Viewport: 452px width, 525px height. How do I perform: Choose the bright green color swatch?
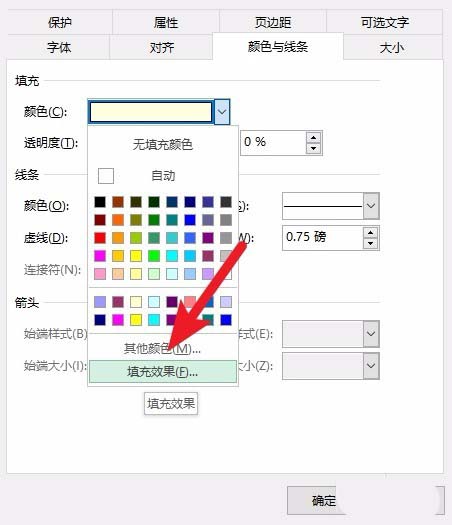[x=154, y=256]
